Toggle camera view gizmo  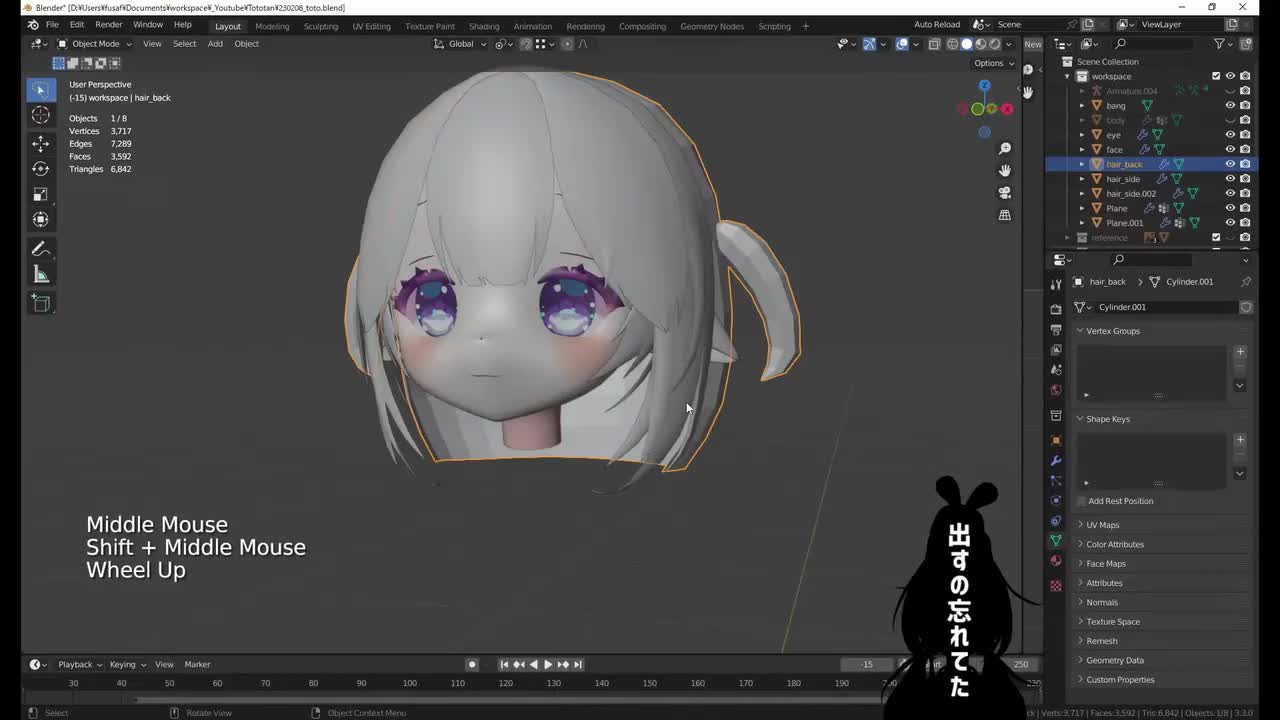coord(1005,192)
